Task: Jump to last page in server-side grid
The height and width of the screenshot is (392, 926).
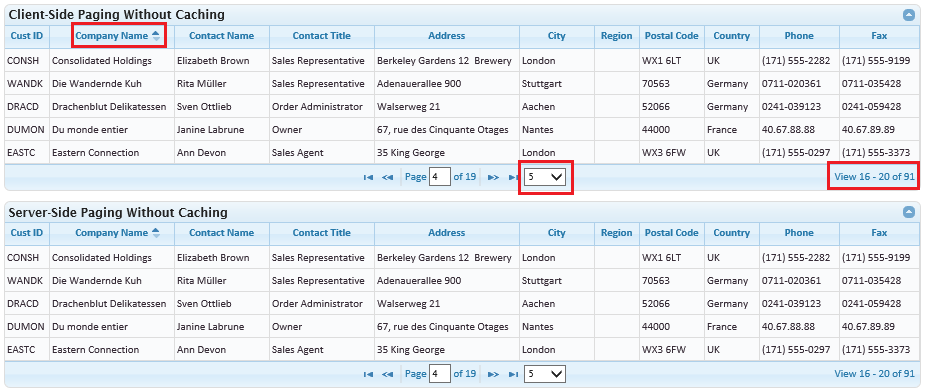Action: pyautogui.click(x=514, y=374)
